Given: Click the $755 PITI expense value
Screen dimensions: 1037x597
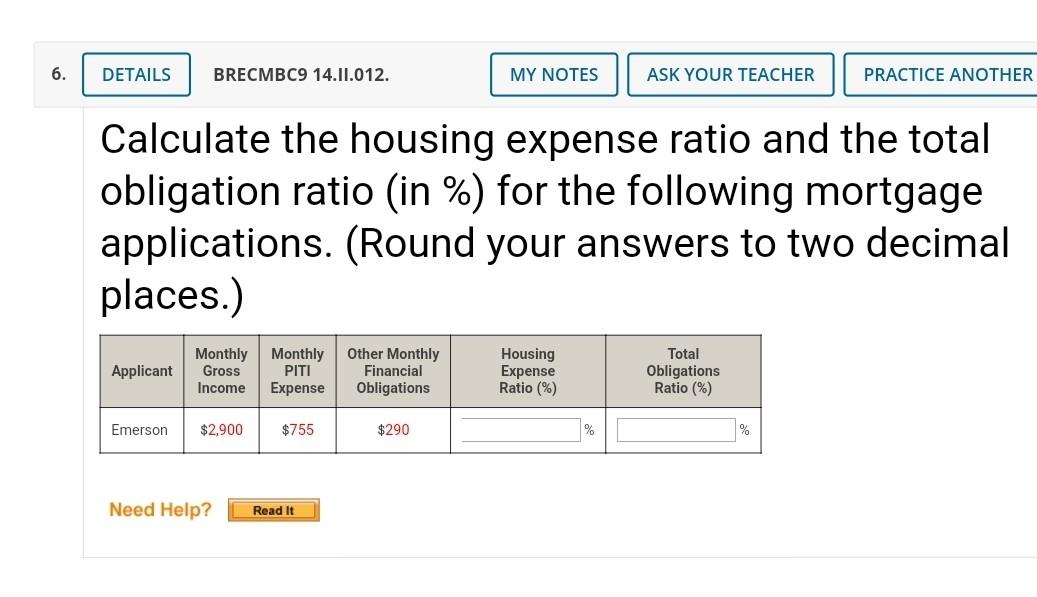Looking at the screenshot, I should coord(297,430).
